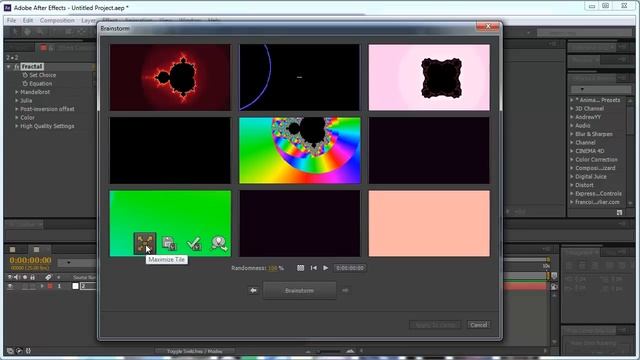This screenshot has width=640, height=360.
Task: Click the first icon at timeline bottom left
Action: tap(10, 351)
